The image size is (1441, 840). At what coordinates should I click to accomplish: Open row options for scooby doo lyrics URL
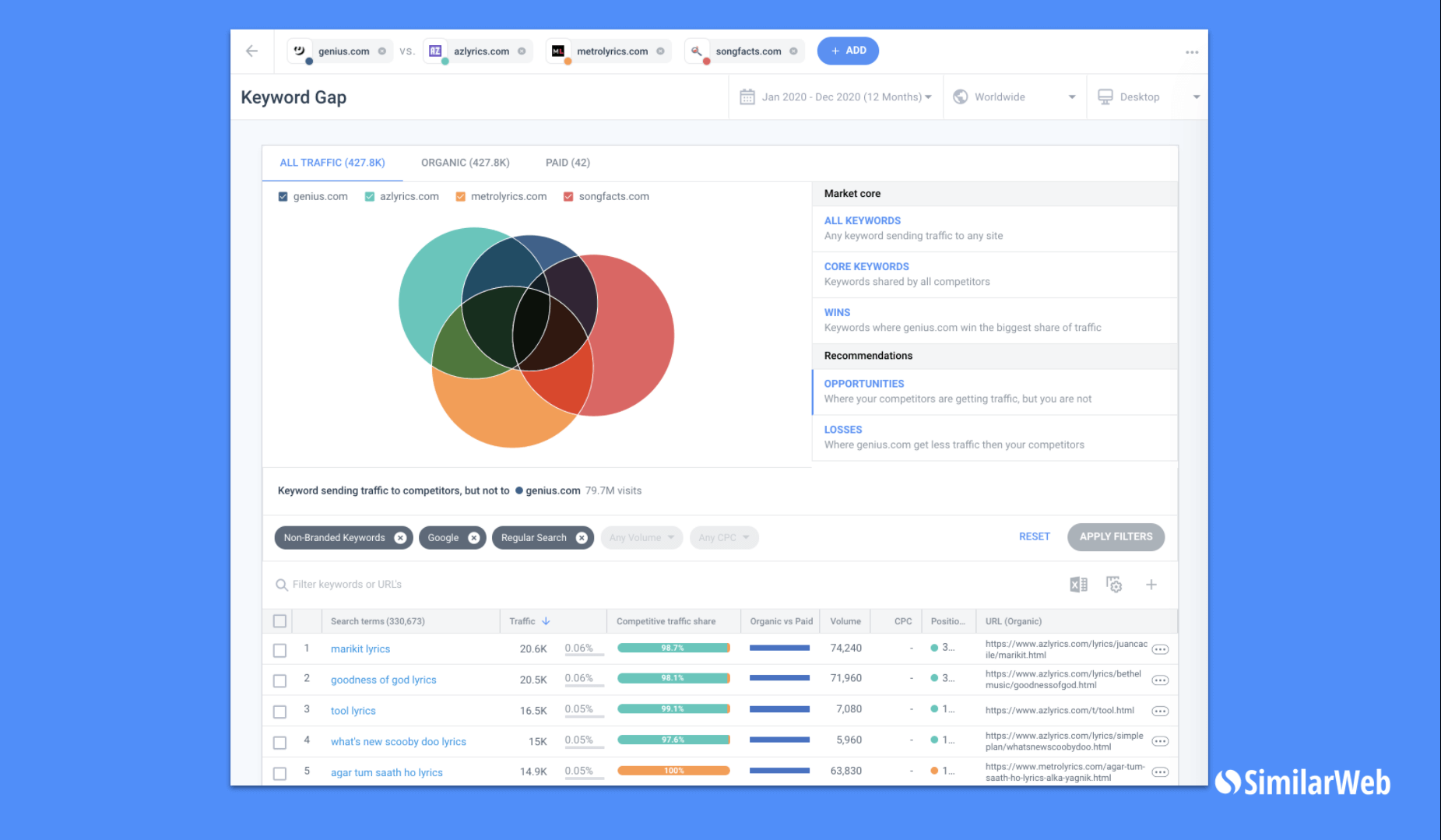click(1160, 741)
